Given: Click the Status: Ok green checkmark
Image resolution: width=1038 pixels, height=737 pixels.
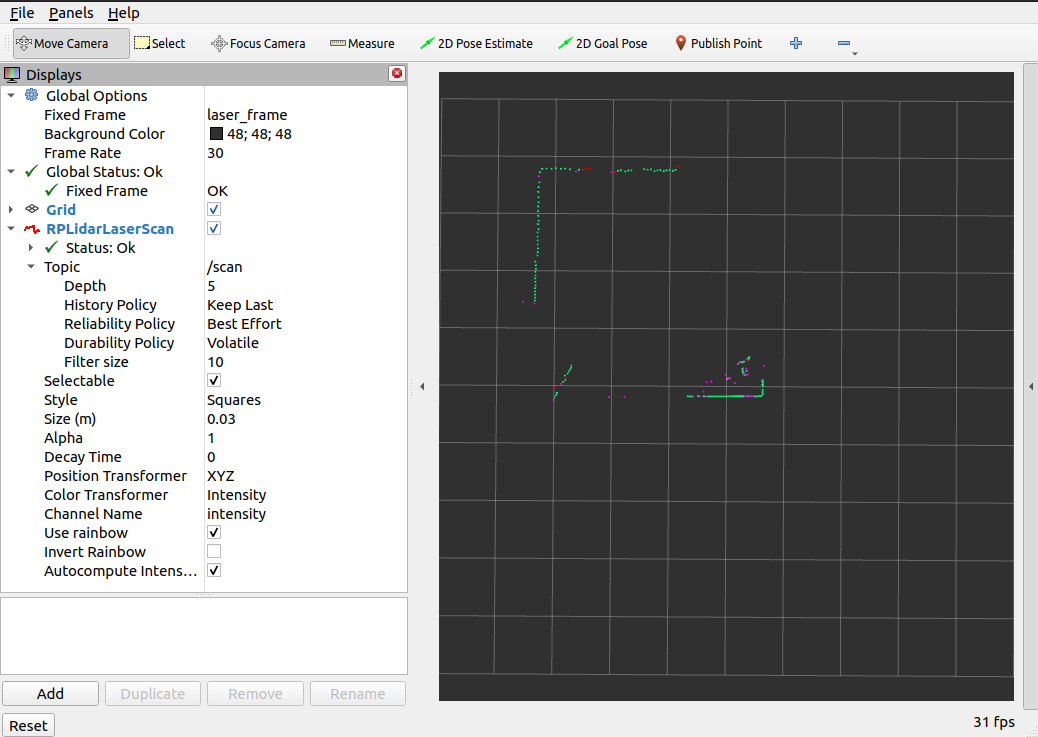Looking at the screenshot, I should [51, 248].
